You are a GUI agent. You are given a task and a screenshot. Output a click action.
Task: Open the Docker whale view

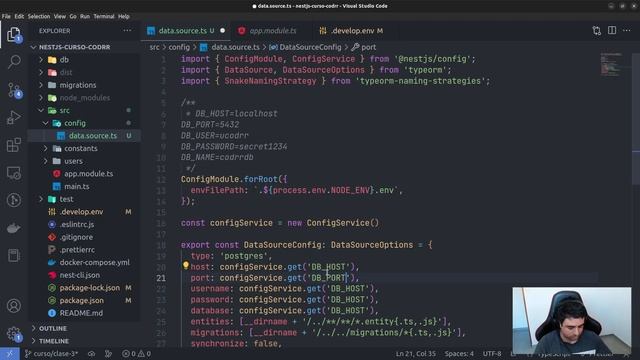pyautogui.click(x=14, y=228)
